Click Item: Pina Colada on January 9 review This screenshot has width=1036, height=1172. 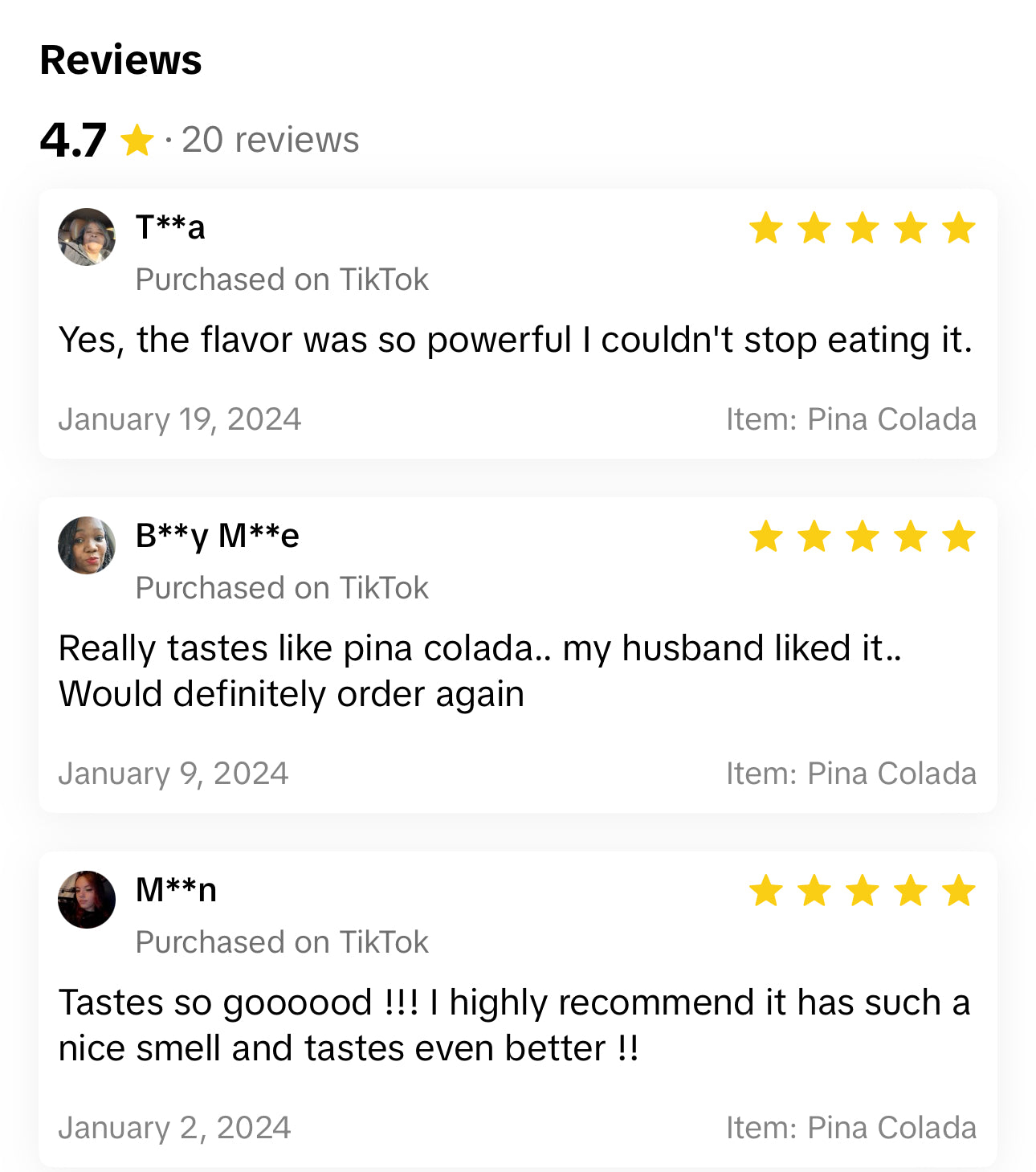pyautogui.click(x=850, y=774)
